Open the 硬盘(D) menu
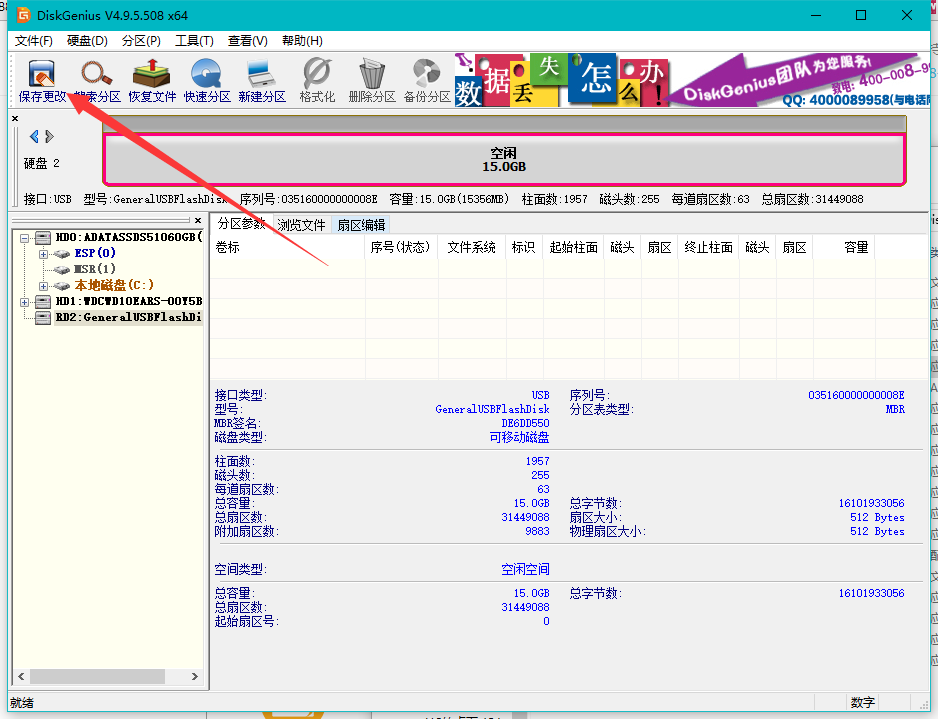Image resolution: width=938 pixels, height=719 pixels. (x=88, y=41)
